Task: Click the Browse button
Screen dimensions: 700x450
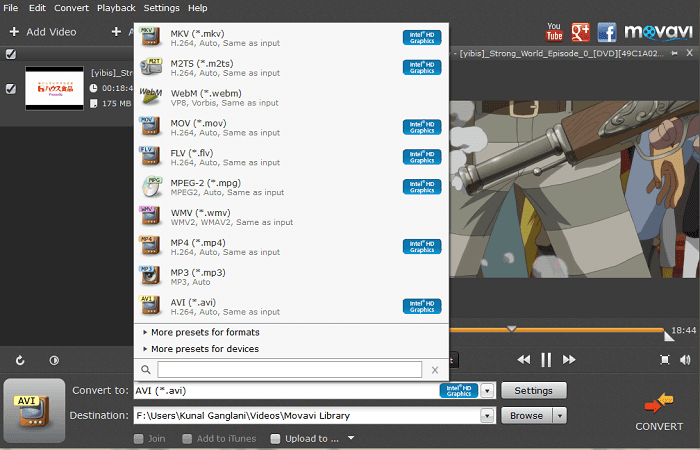Action: tap(527, 416)
